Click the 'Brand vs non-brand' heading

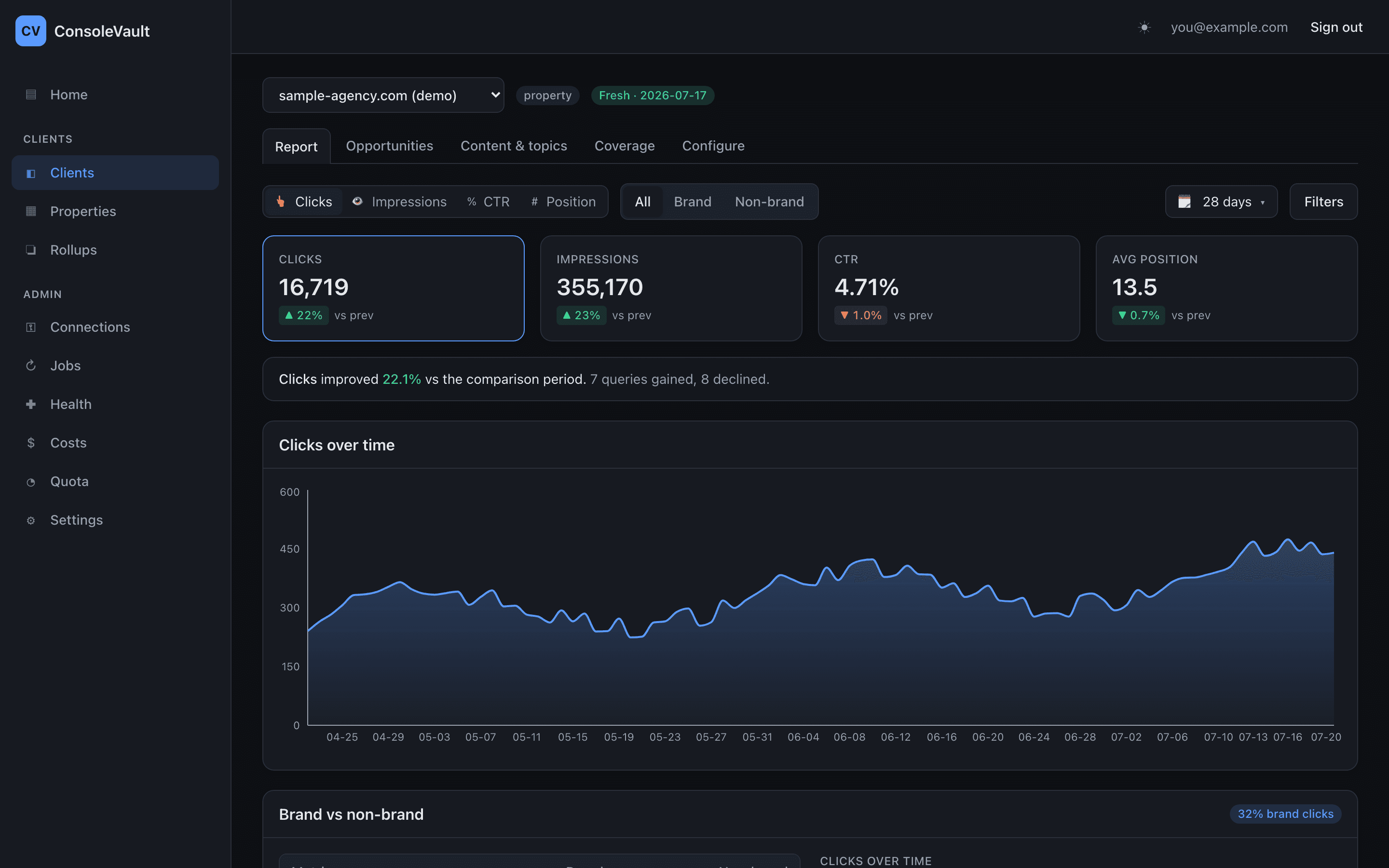pos(351,814)
